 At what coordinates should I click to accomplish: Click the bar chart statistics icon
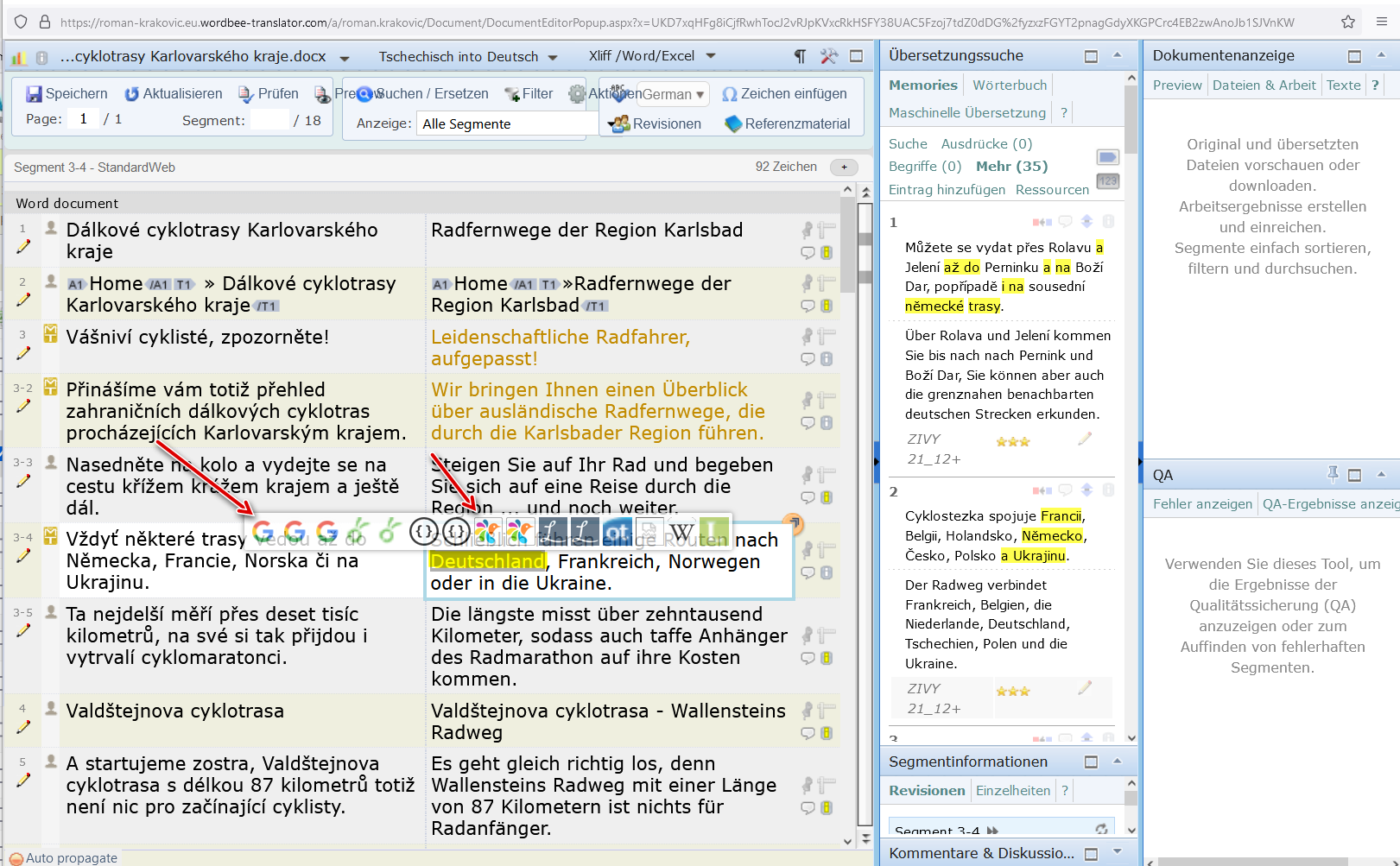19,58
